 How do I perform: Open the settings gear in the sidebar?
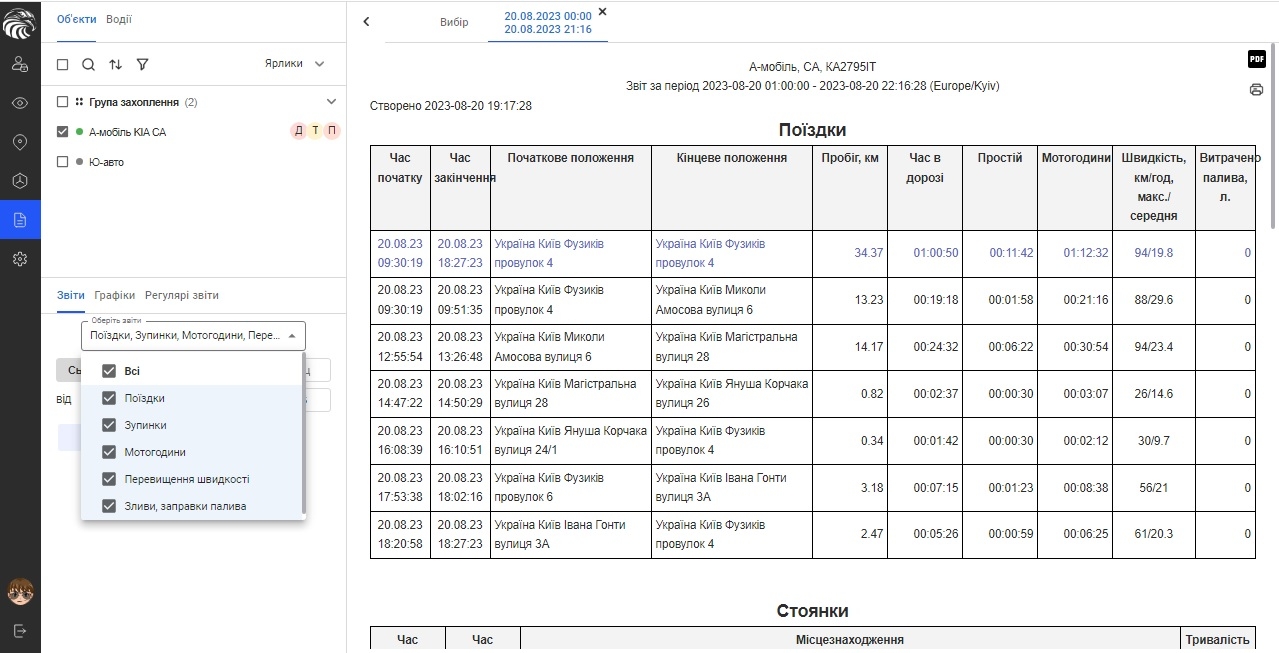pos(20,259)
